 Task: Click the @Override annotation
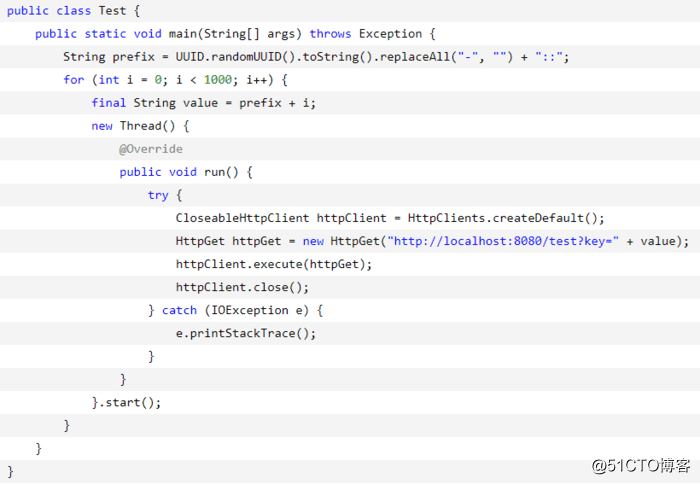[x=151, y=149]
